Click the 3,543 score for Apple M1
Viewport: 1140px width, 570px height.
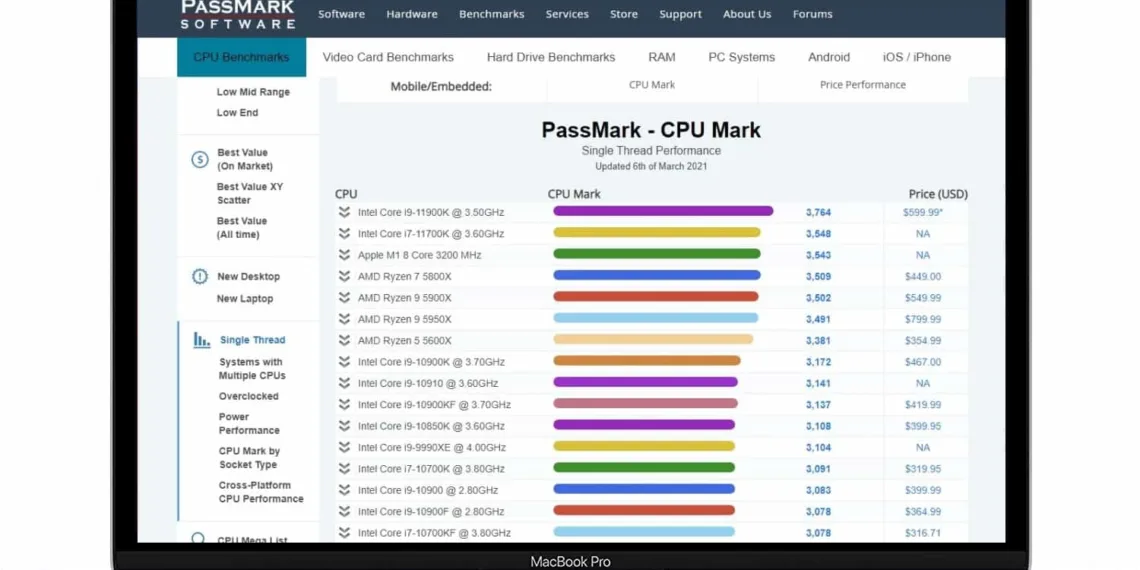pos(818,255)
